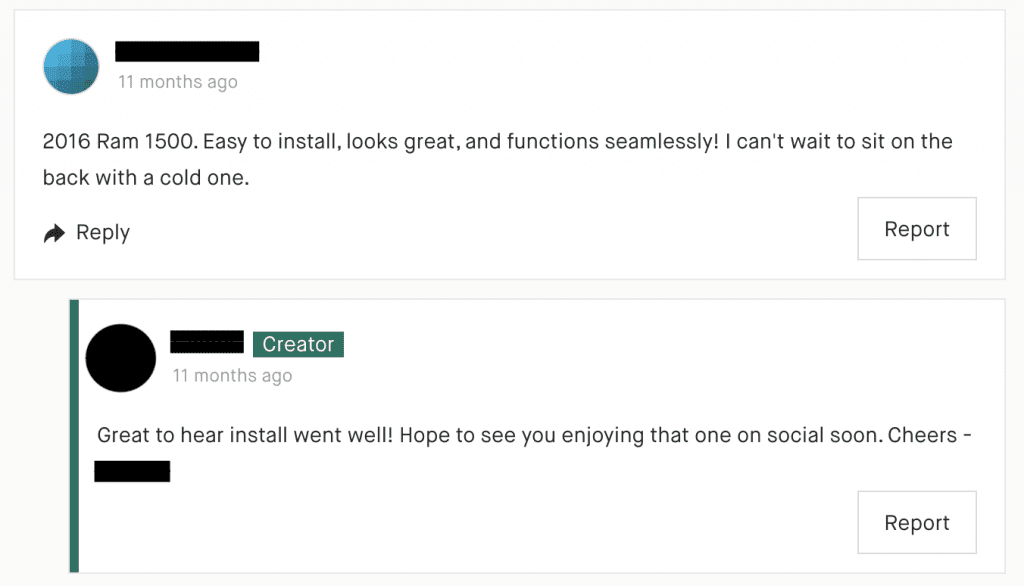The image size is (1024, 586).
Task: Click Report on the Creator's reply
Action: [x=916, y=522]
